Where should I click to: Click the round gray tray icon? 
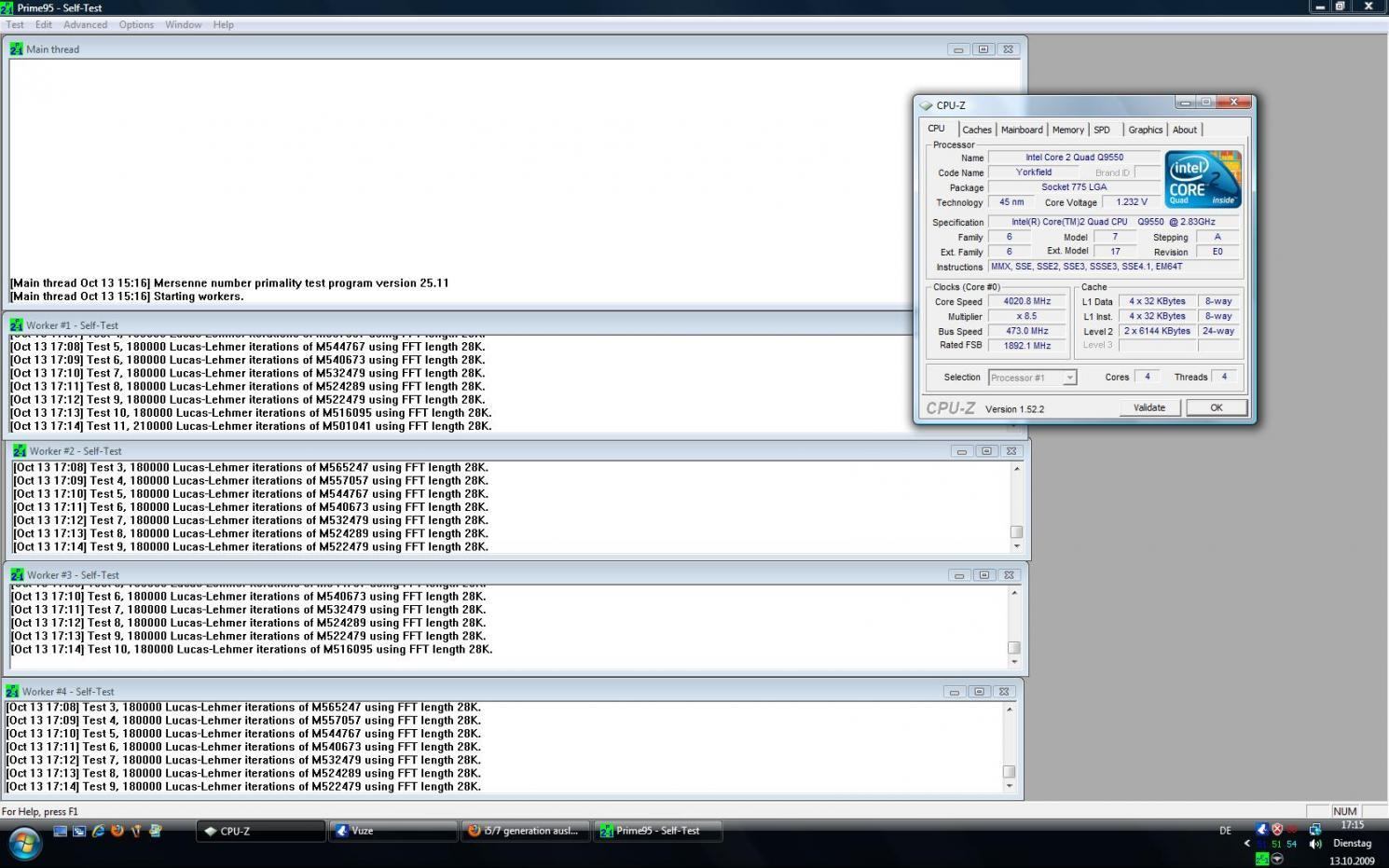pos(1277,859)
